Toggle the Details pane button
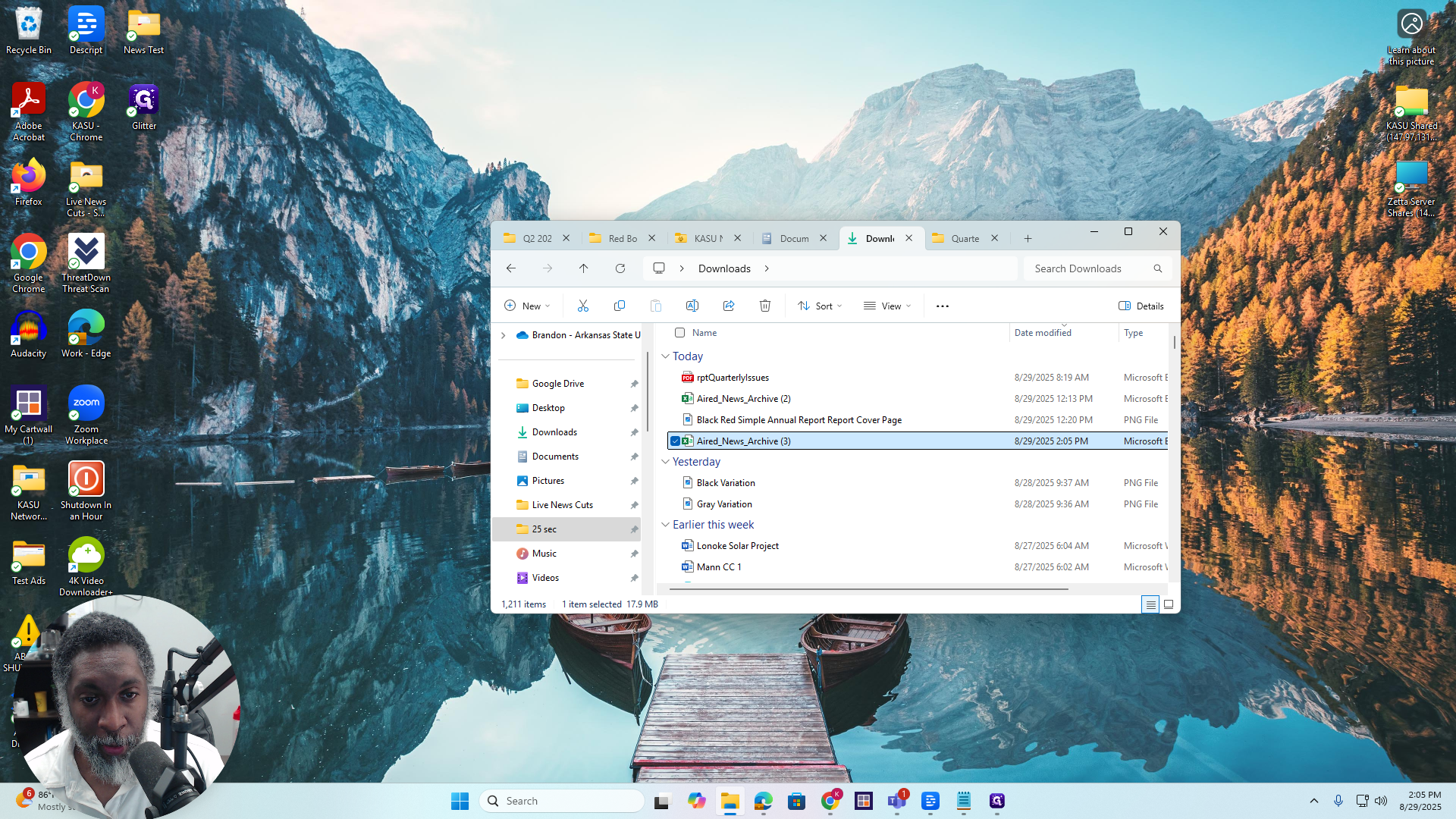Viewport: 1456px width, 819px height. point(1141,306)
